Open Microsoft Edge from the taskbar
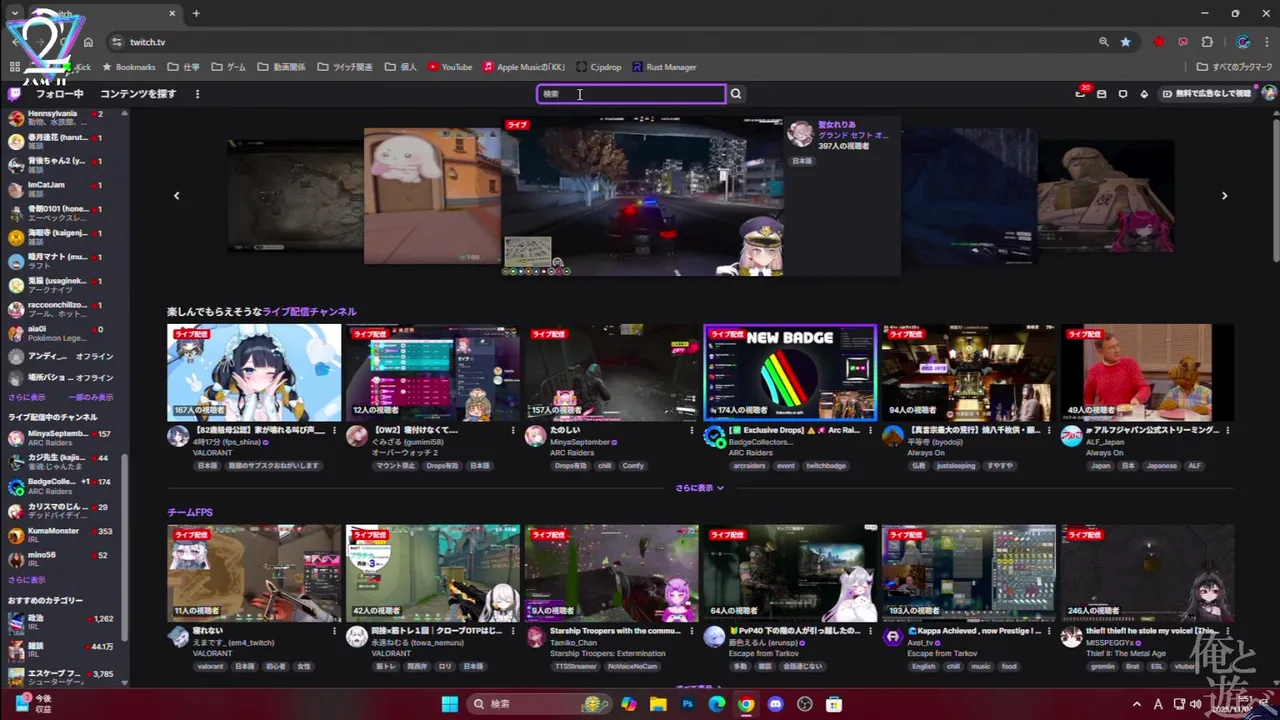1280x720 pixels. pos(717,704)
